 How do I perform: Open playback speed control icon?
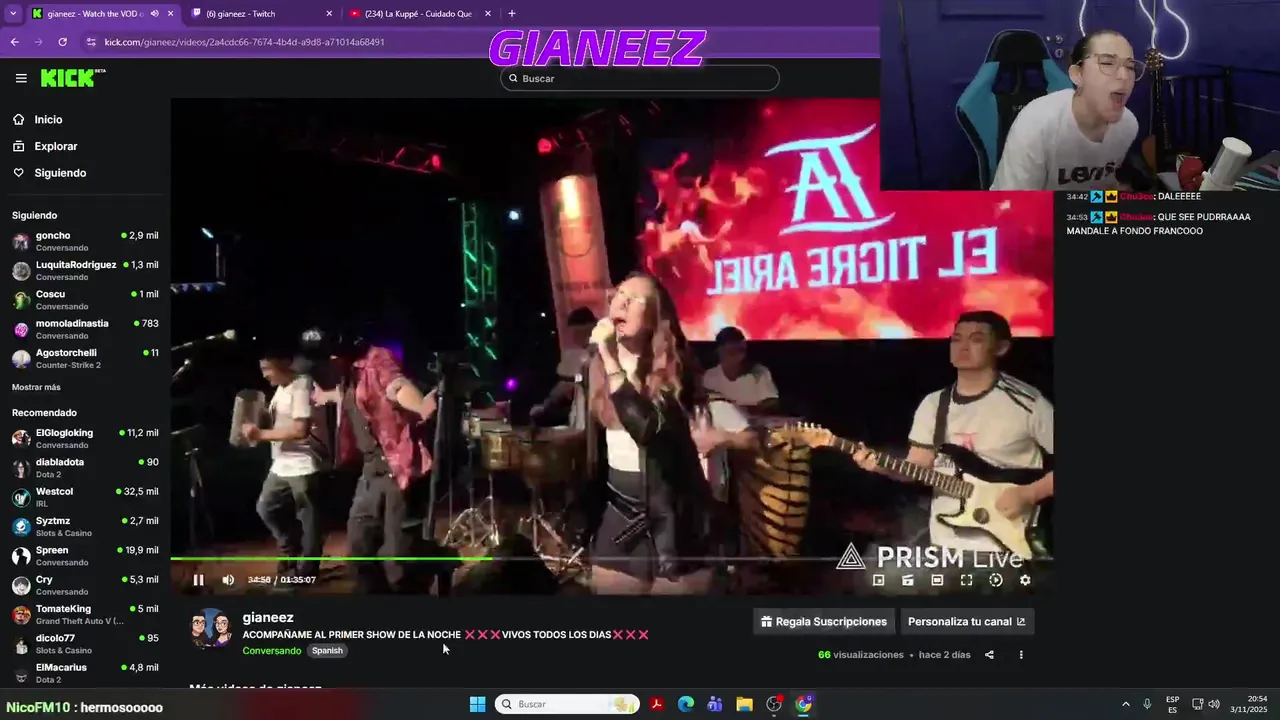tap(995, 580)
